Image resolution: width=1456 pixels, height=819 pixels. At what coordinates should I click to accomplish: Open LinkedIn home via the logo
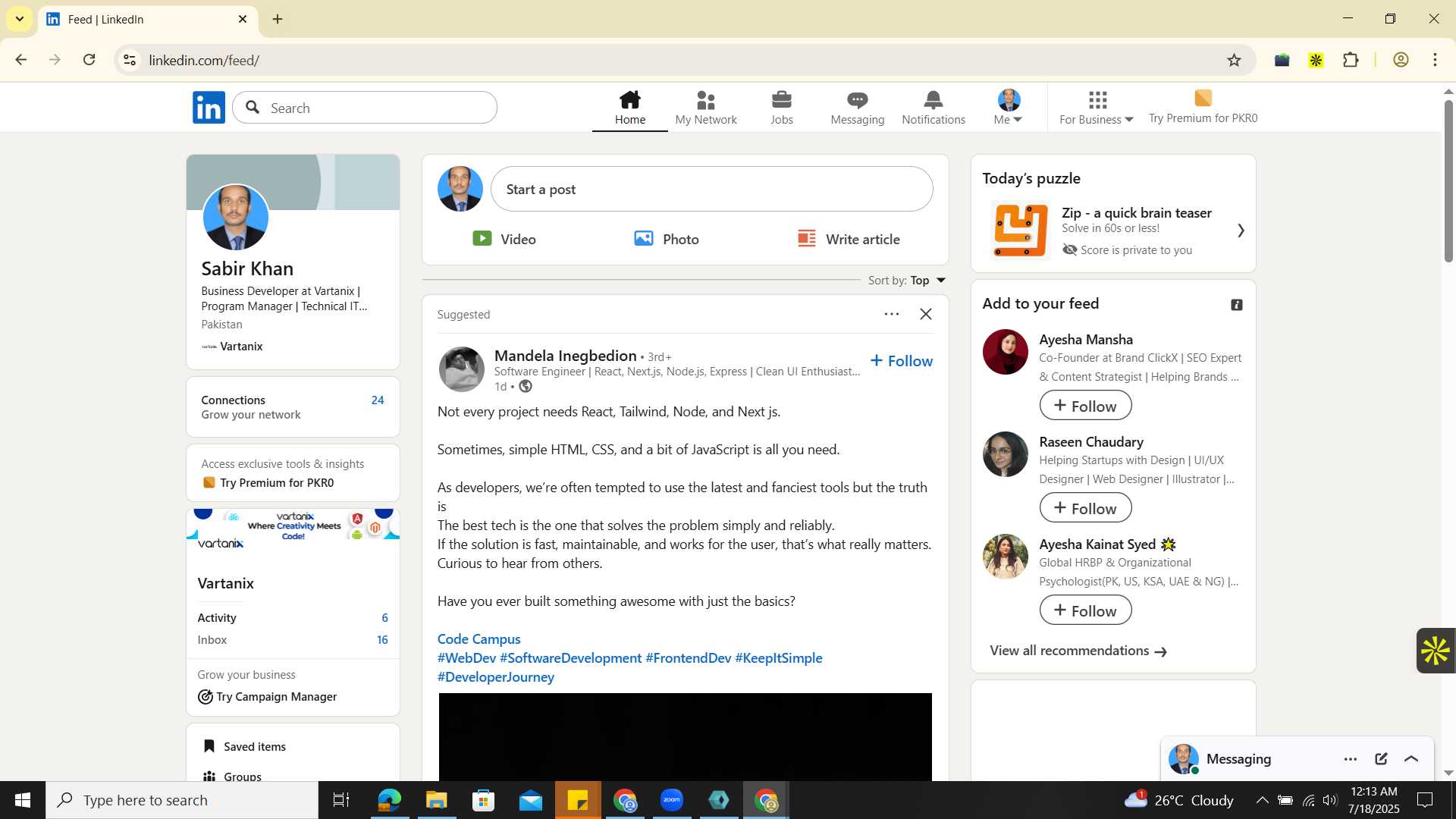[x=209, y=108]
